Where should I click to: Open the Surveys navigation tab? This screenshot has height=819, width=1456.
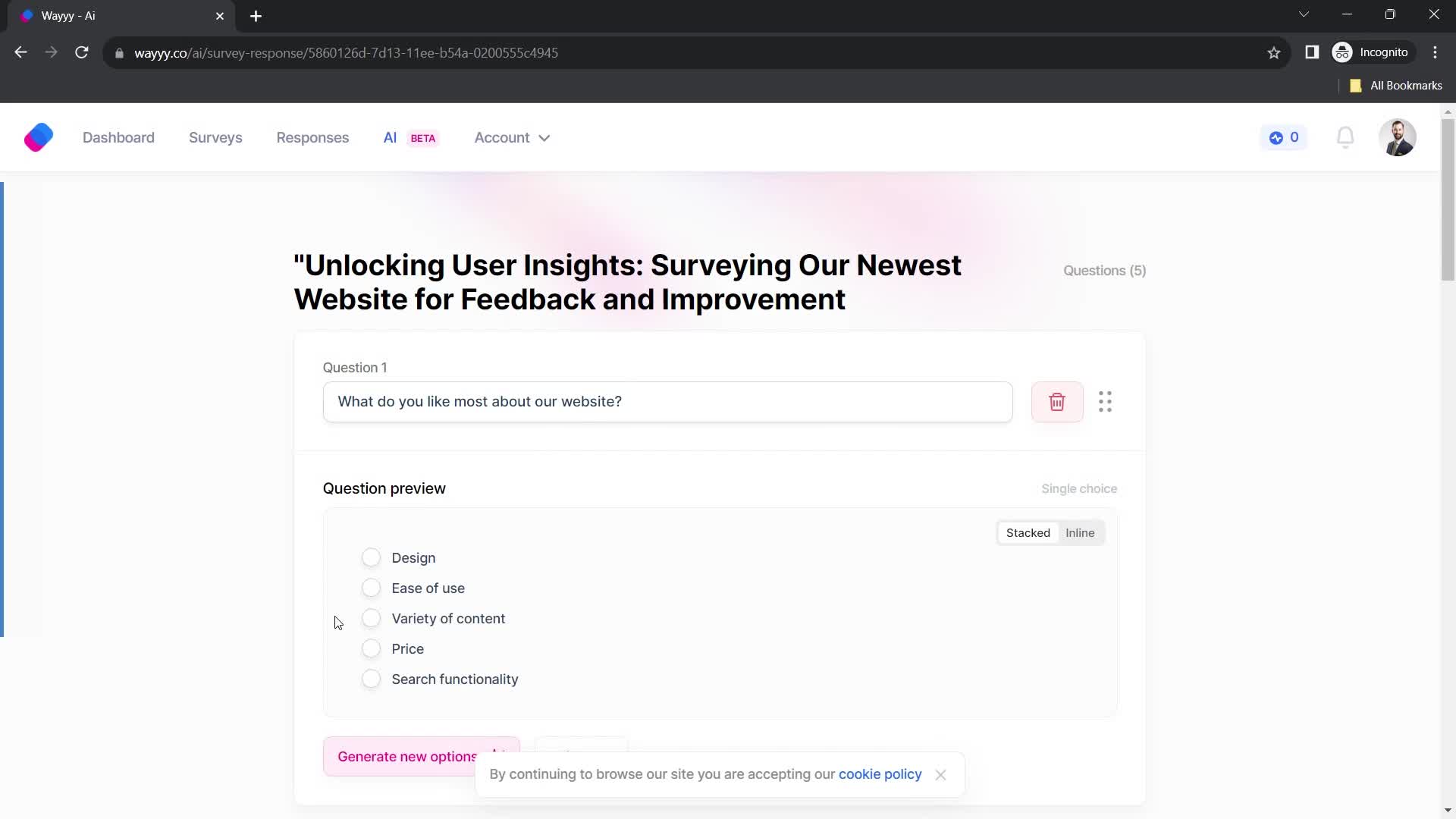215,137
